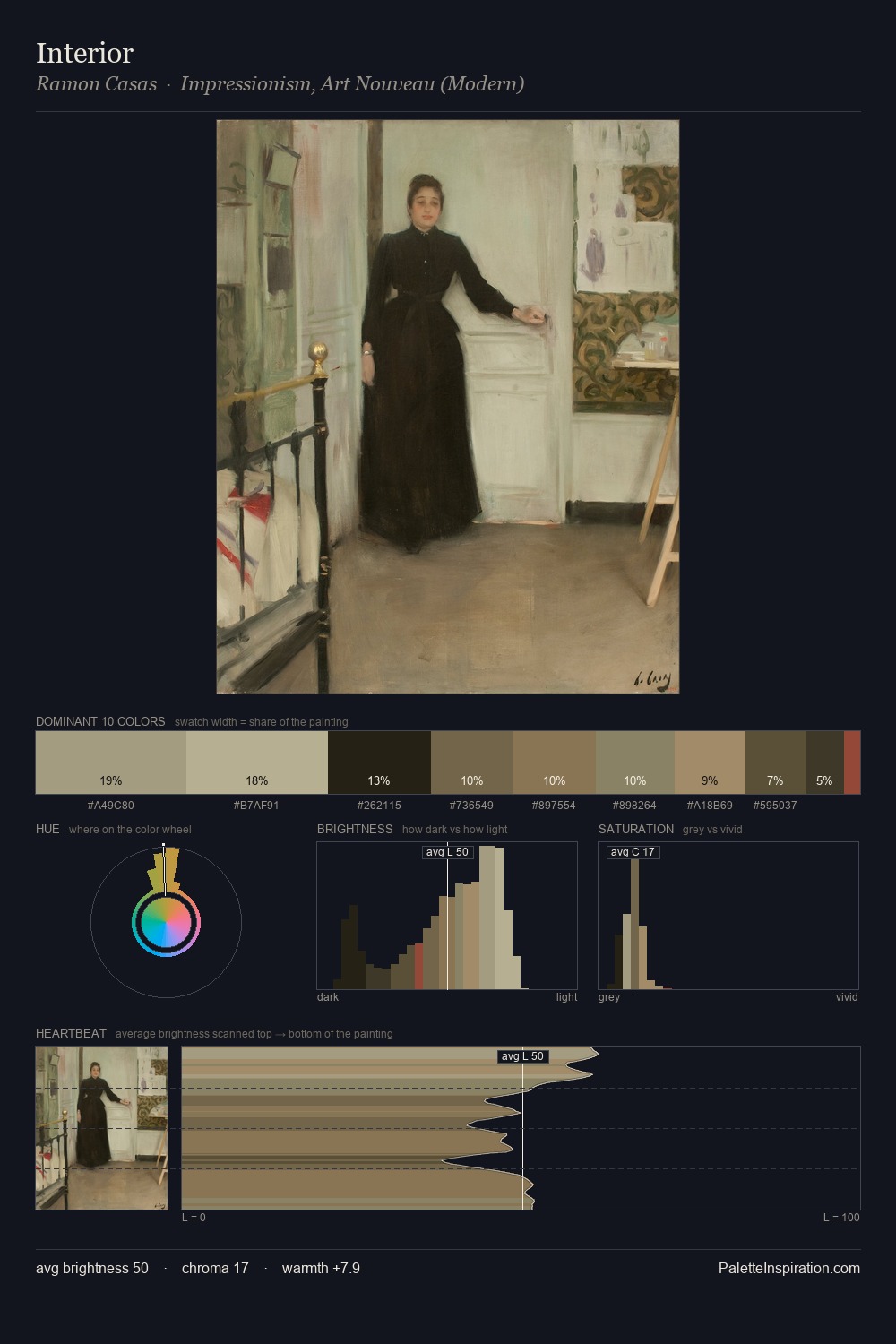Click the 'grey' axis label under Saturation
This screenshot has height=1344, width=896.
[x=609, y=996]
